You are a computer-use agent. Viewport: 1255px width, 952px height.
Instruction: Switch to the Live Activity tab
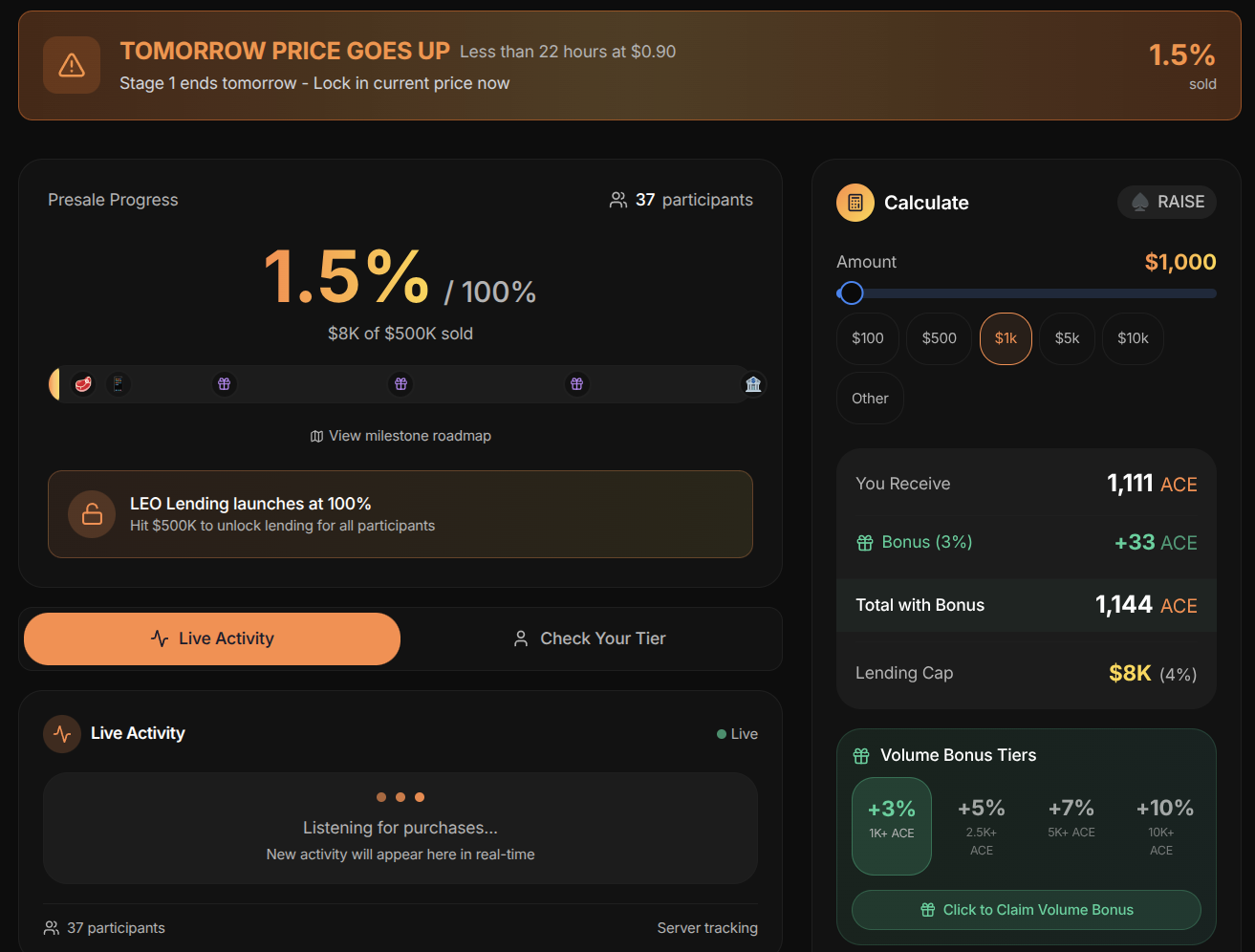212,638
